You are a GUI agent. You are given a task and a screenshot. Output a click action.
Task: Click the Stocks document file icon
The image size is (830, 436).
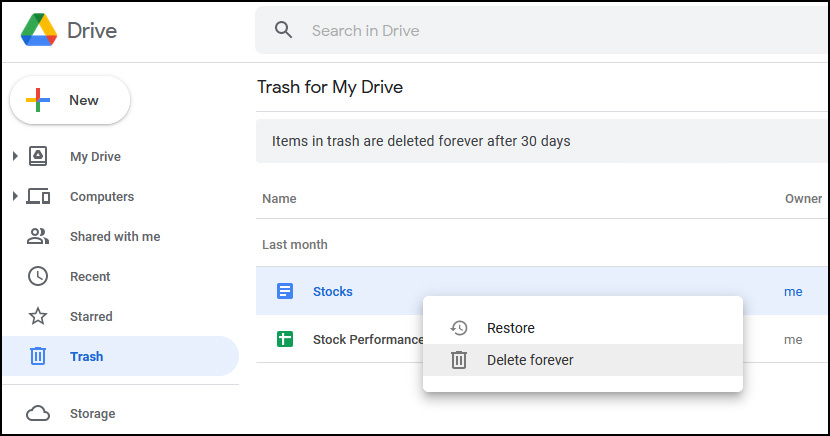pos(285,291)
